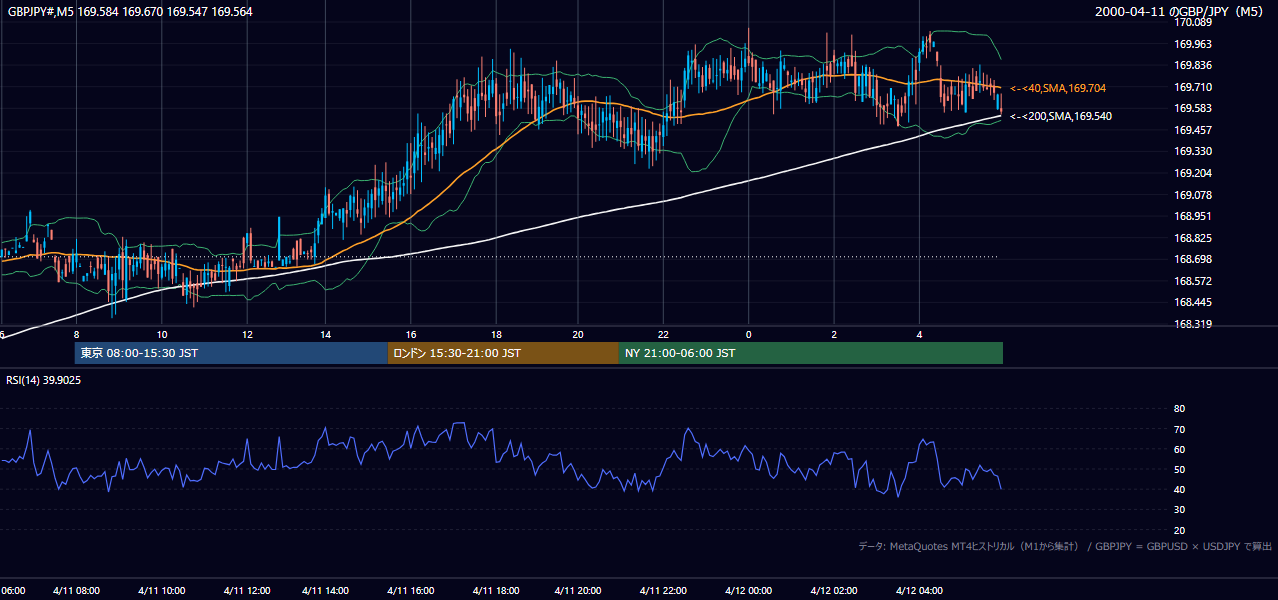Click the 4/11 12:00 date label
This screenshot has width=1278, height=600.
point(246,591)
